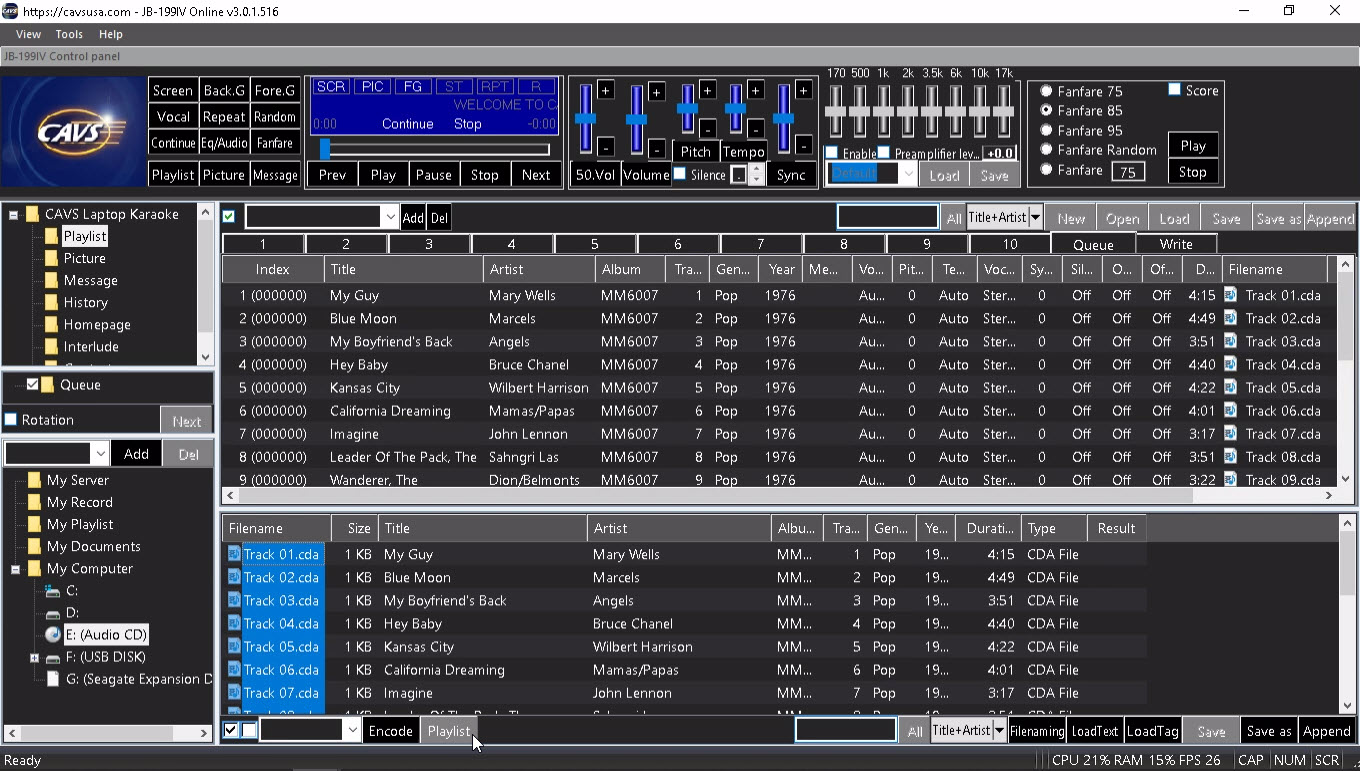Click the Filenaming button
Screen dimensions: 1360x771
click(x=1037, y=731)
